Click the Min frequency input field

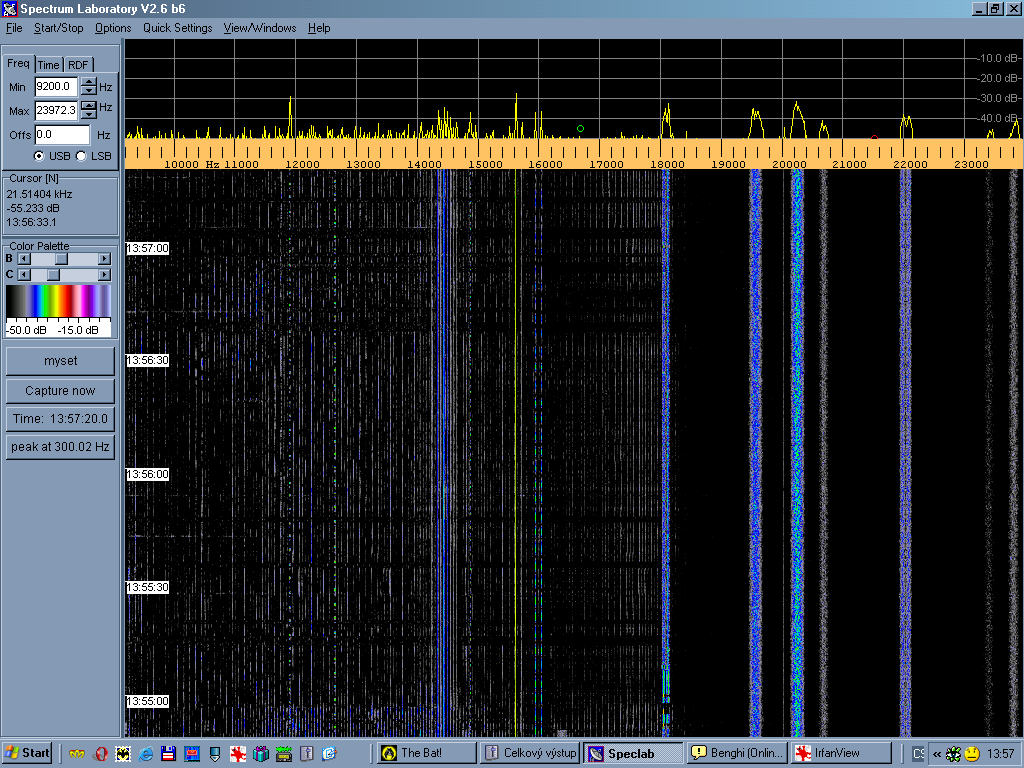pyautogui.click(x=56, y=86)
